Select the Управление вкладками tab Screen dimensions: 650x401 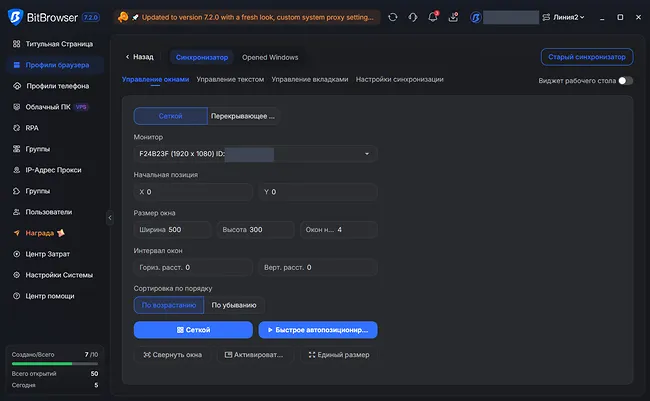coord(310,79)
